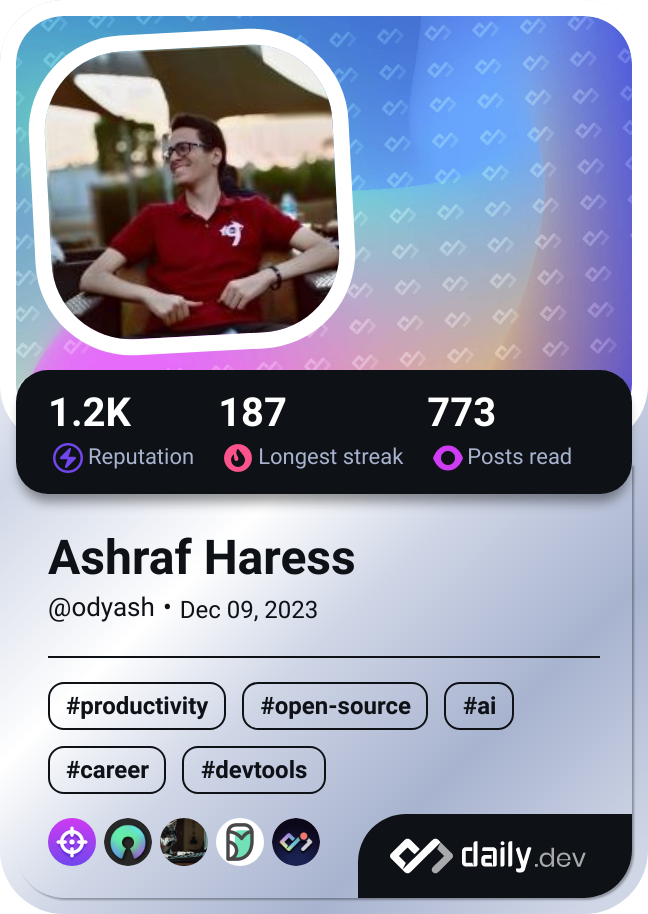Select the #productivity tag
Viewport: 648px width, 914px height.
(137, 706)
